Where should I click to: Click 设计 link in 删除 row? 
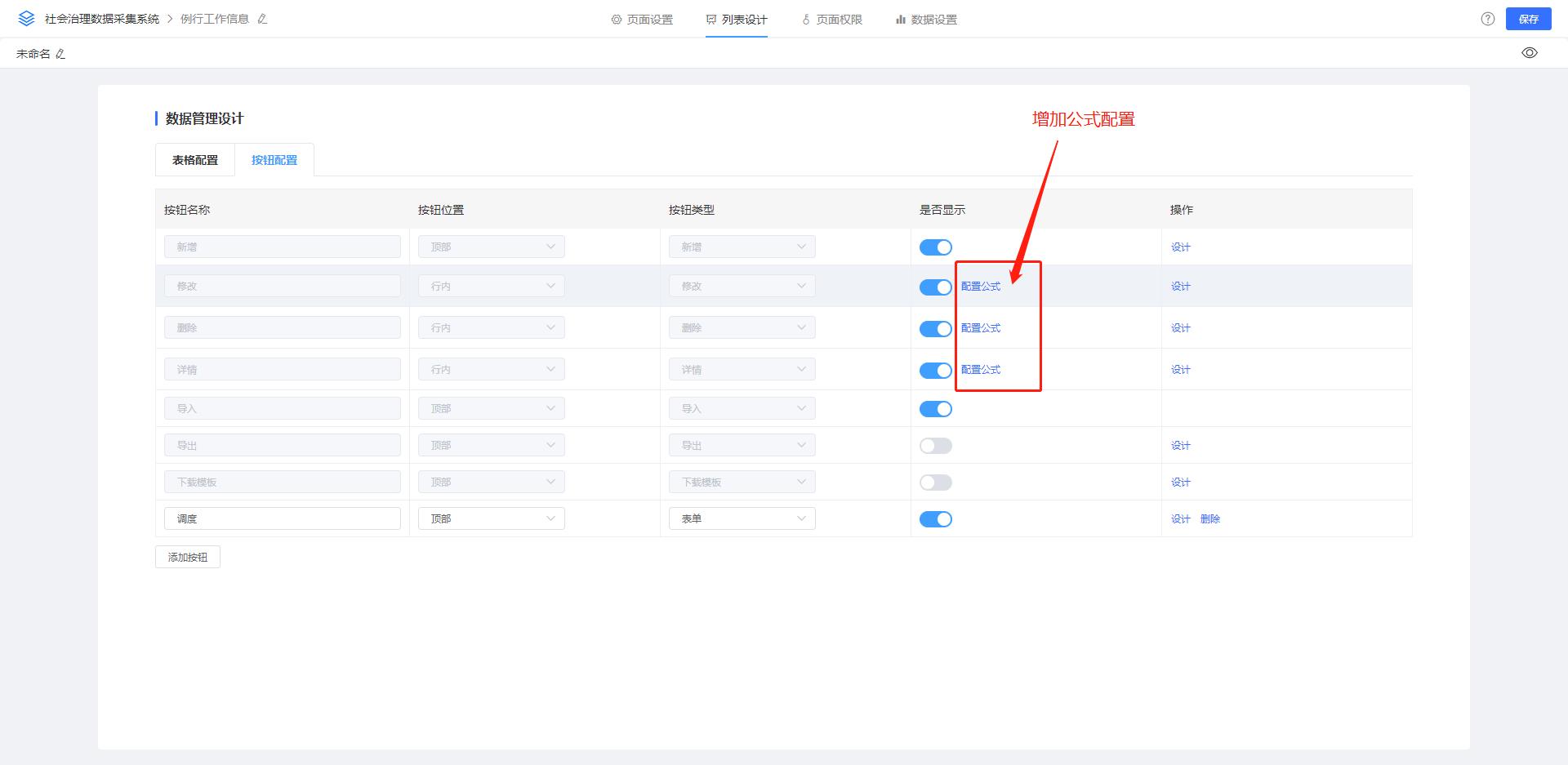pyautogui.click(x=1181, y=328)
